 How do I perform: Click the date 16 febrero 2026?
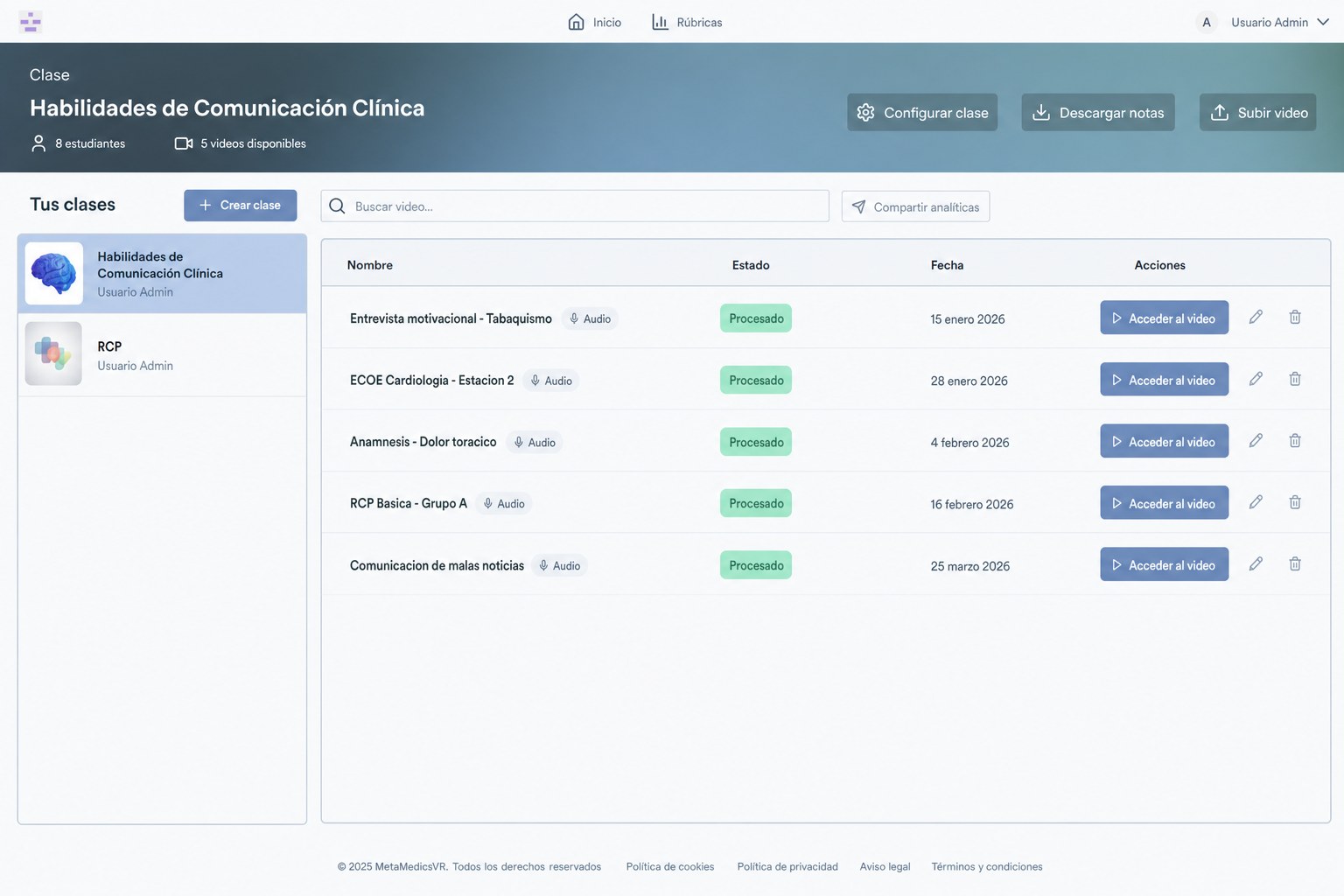972,504
